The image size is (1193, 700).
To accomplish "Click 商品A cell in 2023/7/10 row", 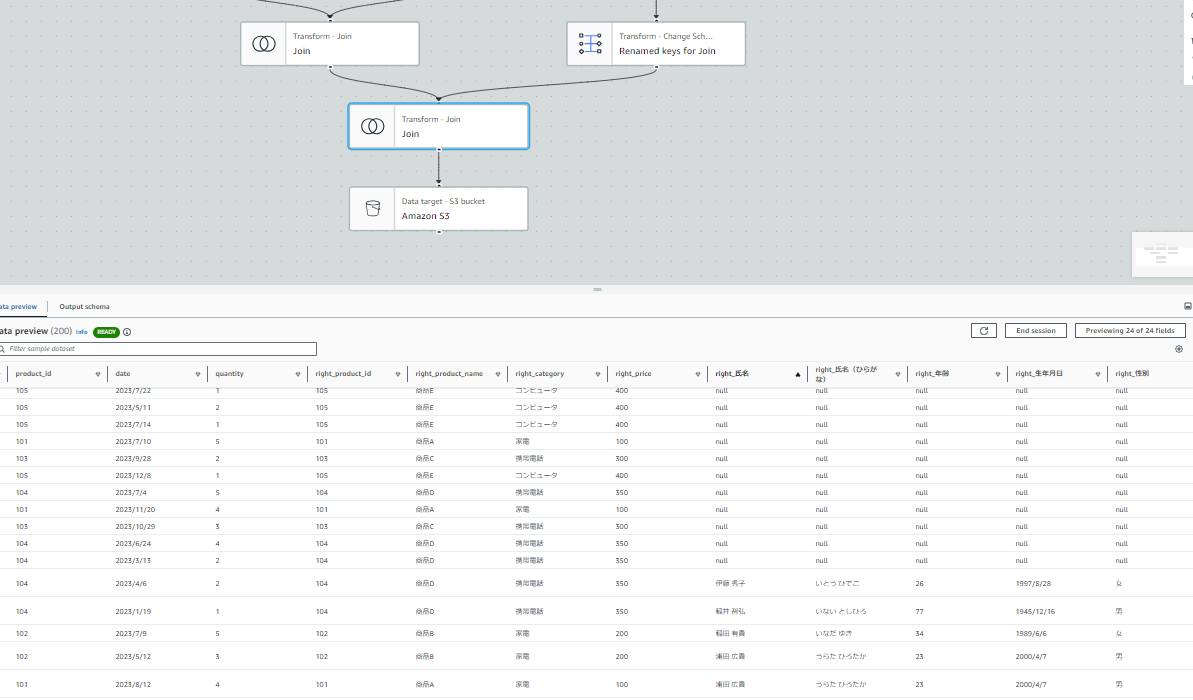I will (x=425, y=442).
